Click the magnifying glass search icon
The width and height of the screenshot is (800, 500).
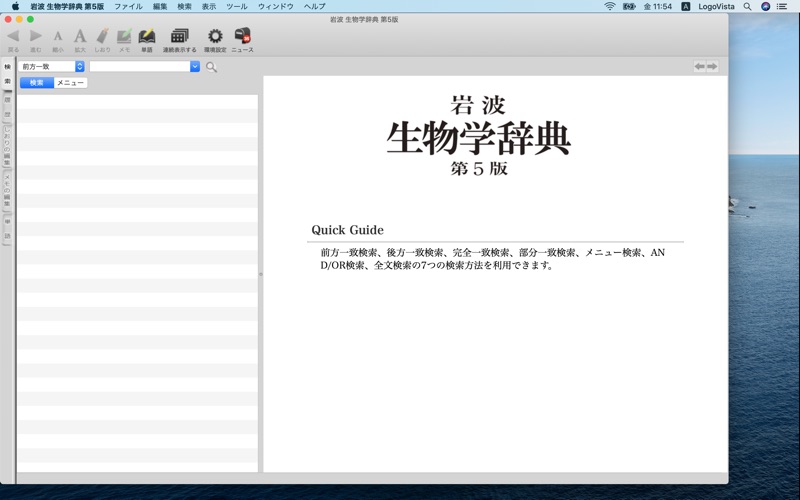click(x=211, y=67)
